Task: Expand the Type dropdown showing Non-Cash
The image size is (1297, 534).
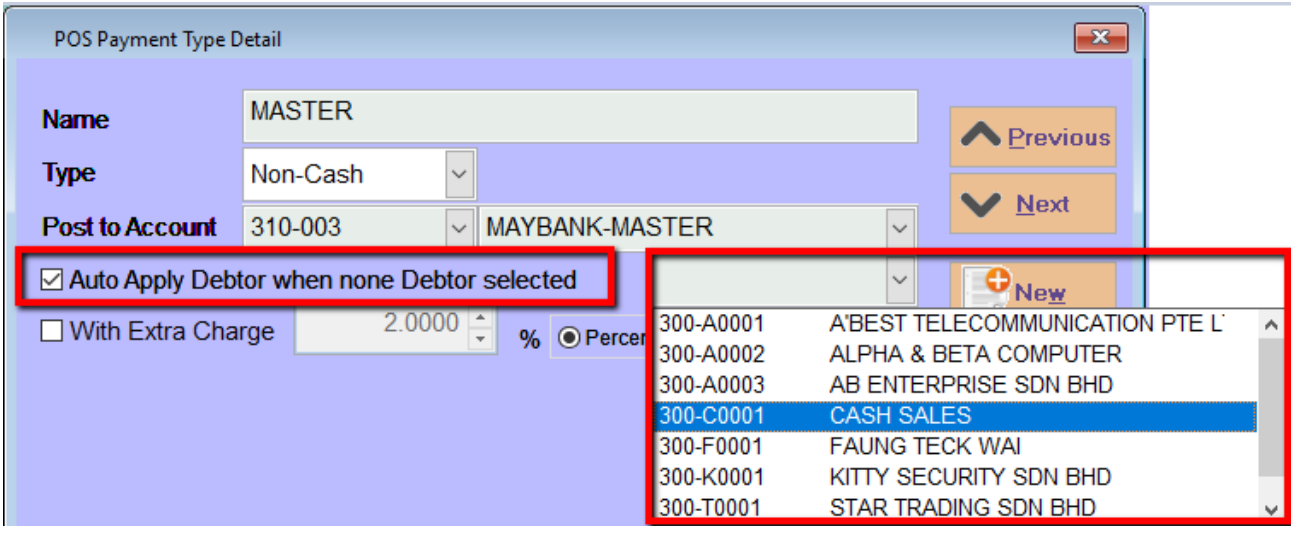Action: click(x=458, y=174)
